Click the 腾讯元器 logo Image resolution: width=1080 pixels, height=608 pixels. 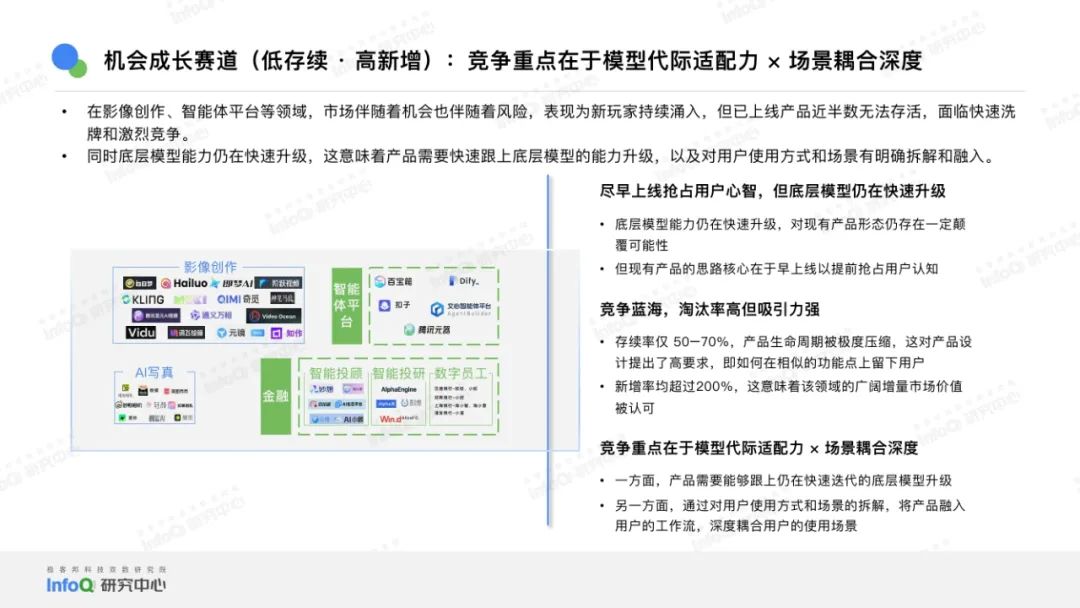pos(427,330)
